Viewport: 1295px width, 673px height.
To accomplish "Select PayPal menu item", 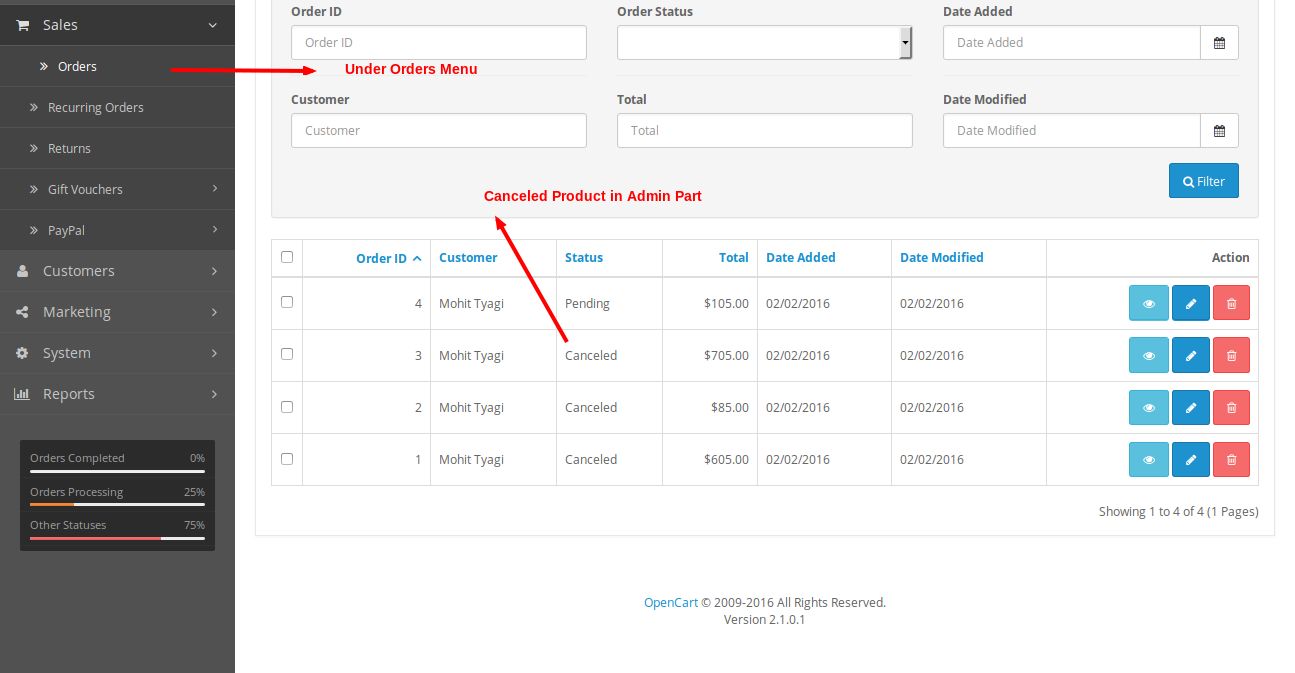I will tap(117, 230).
